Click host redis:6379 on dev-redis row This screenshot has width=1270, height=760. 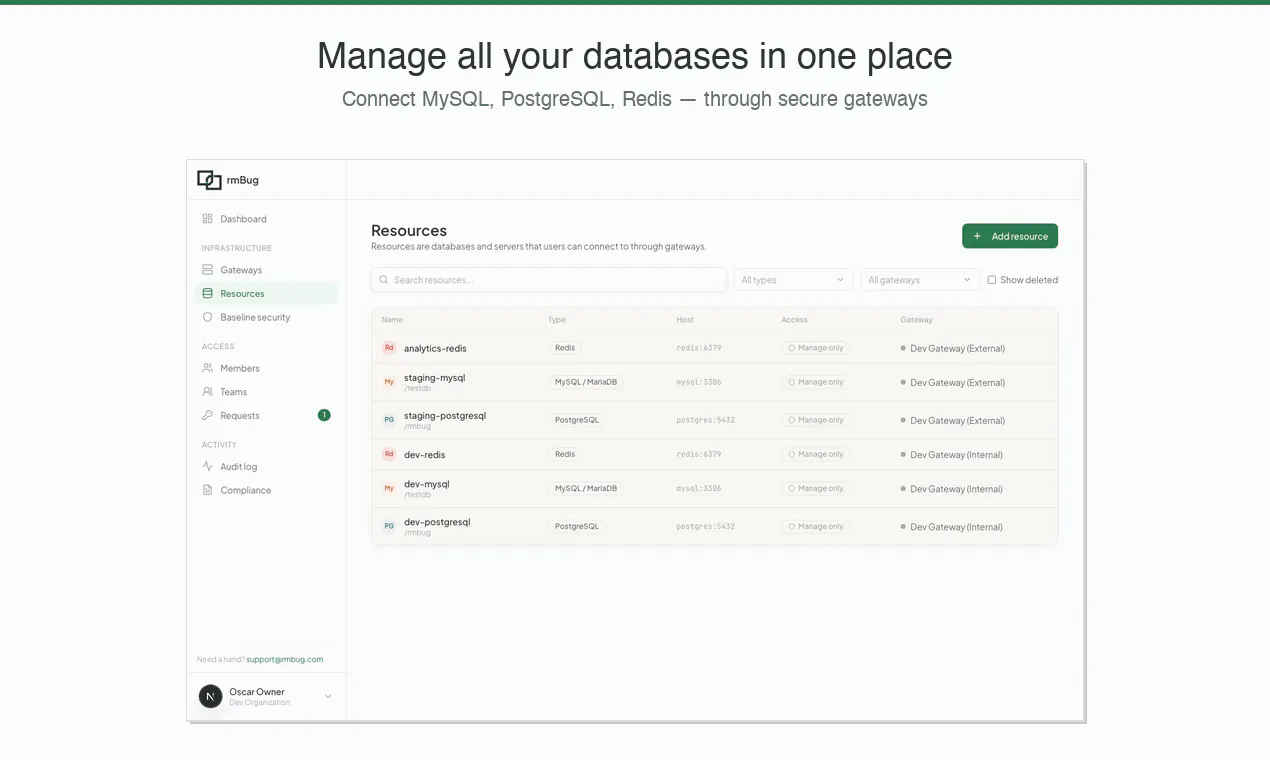[699, 454]
